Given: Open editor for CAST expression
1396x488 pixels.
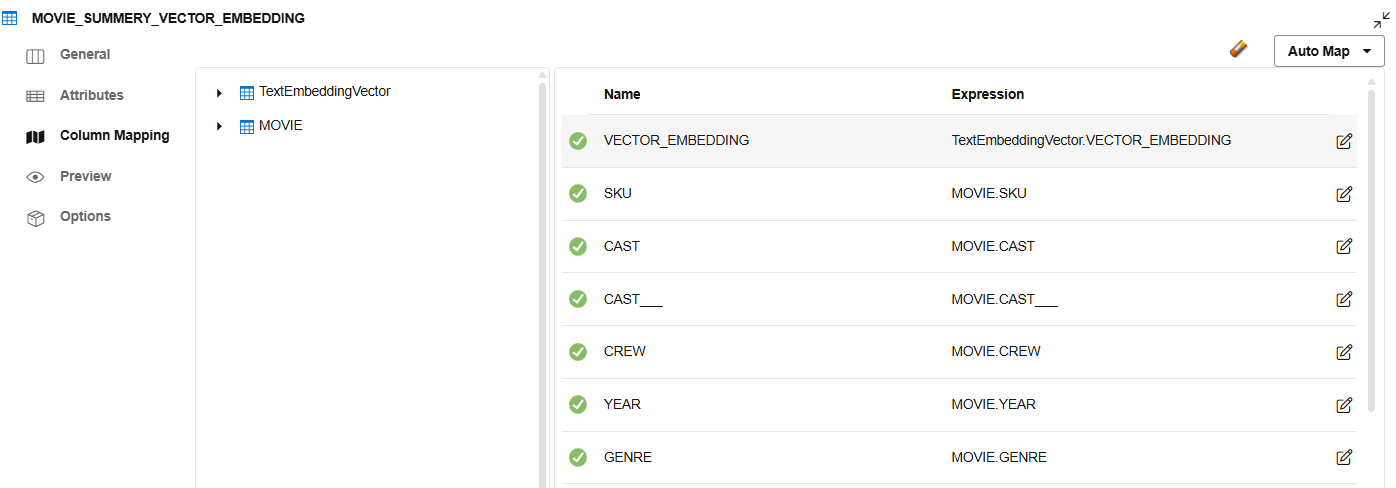Looking at the screenshot, I should point(1344,246).
